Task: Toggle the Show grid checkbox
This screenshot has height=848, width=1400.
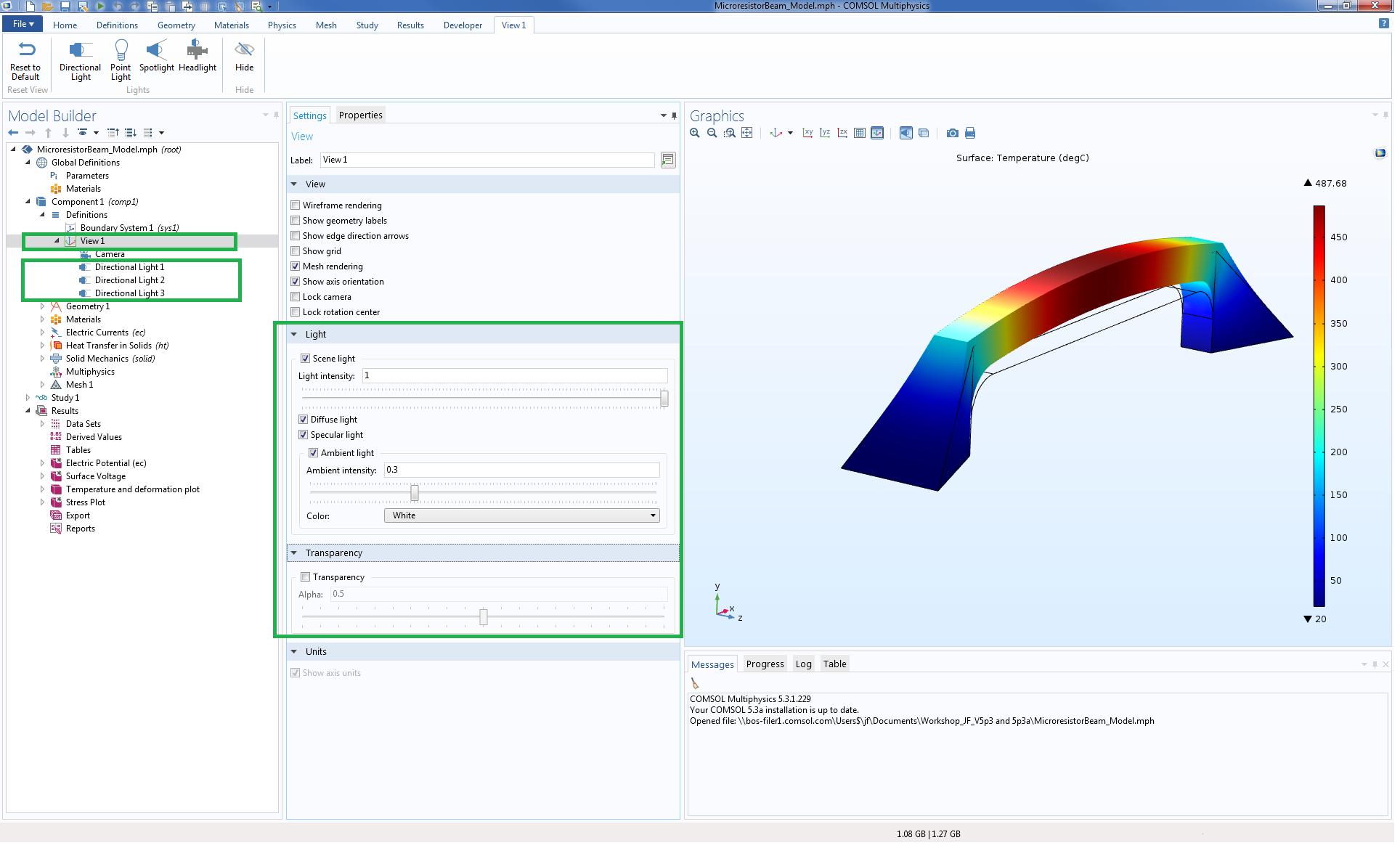Action: pos(296,251)
